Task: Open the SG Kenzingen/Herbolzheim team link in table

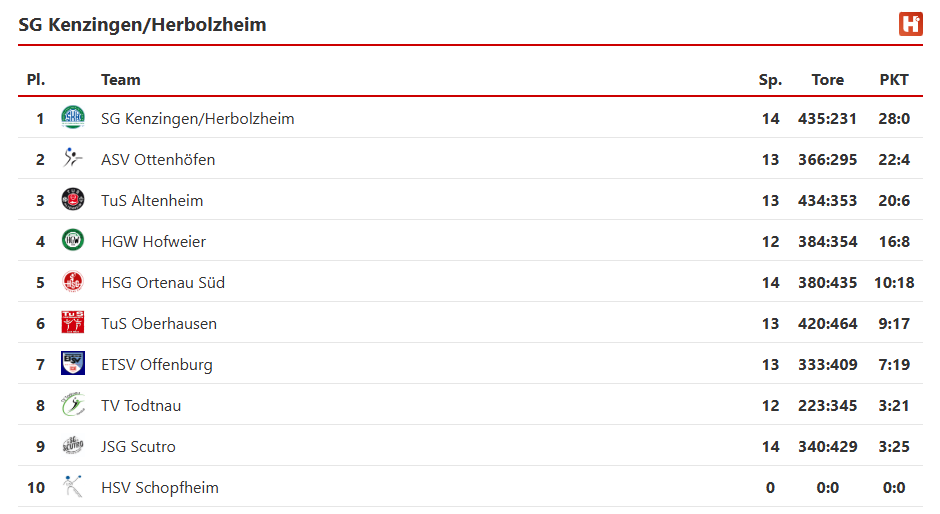Action: pyautogui.click(x=197, y=118)
